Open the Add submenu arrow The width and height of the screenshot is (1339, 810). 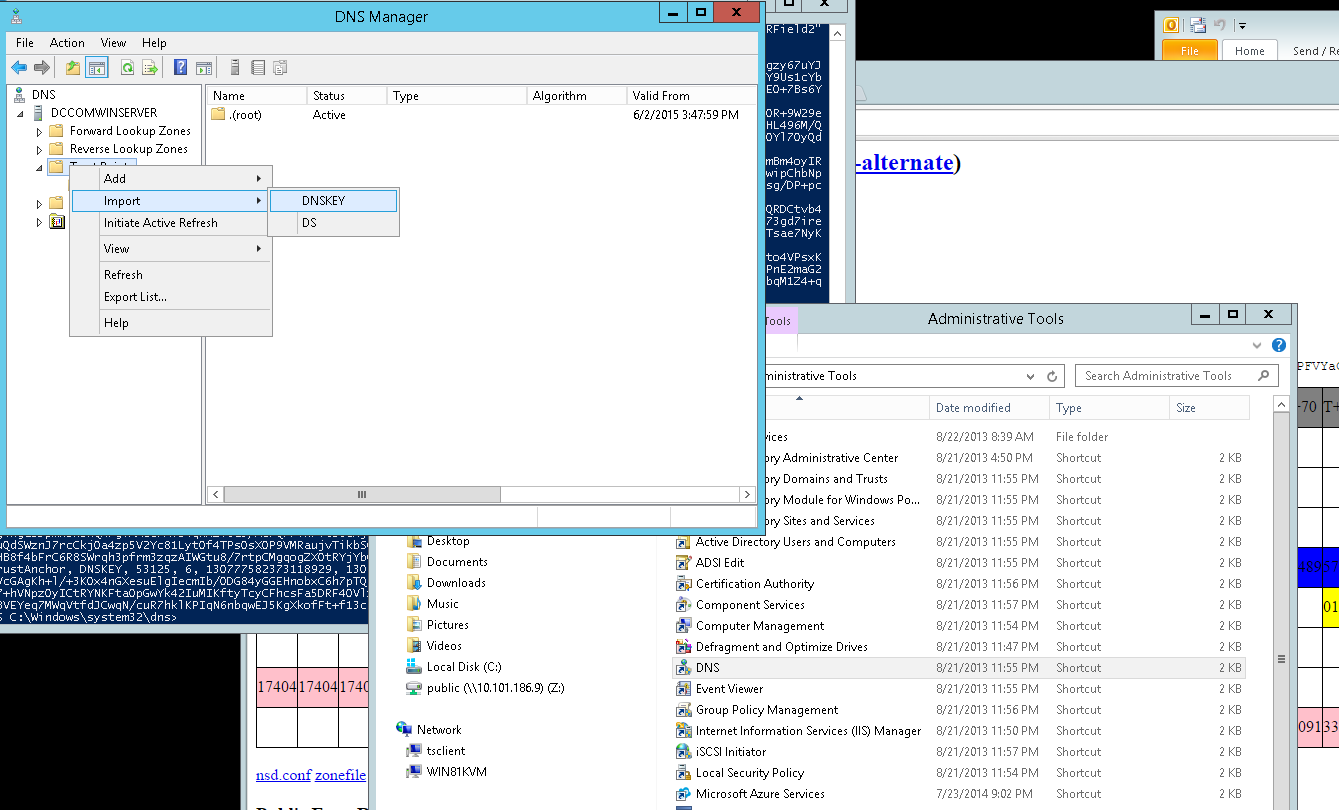[259, 179]
